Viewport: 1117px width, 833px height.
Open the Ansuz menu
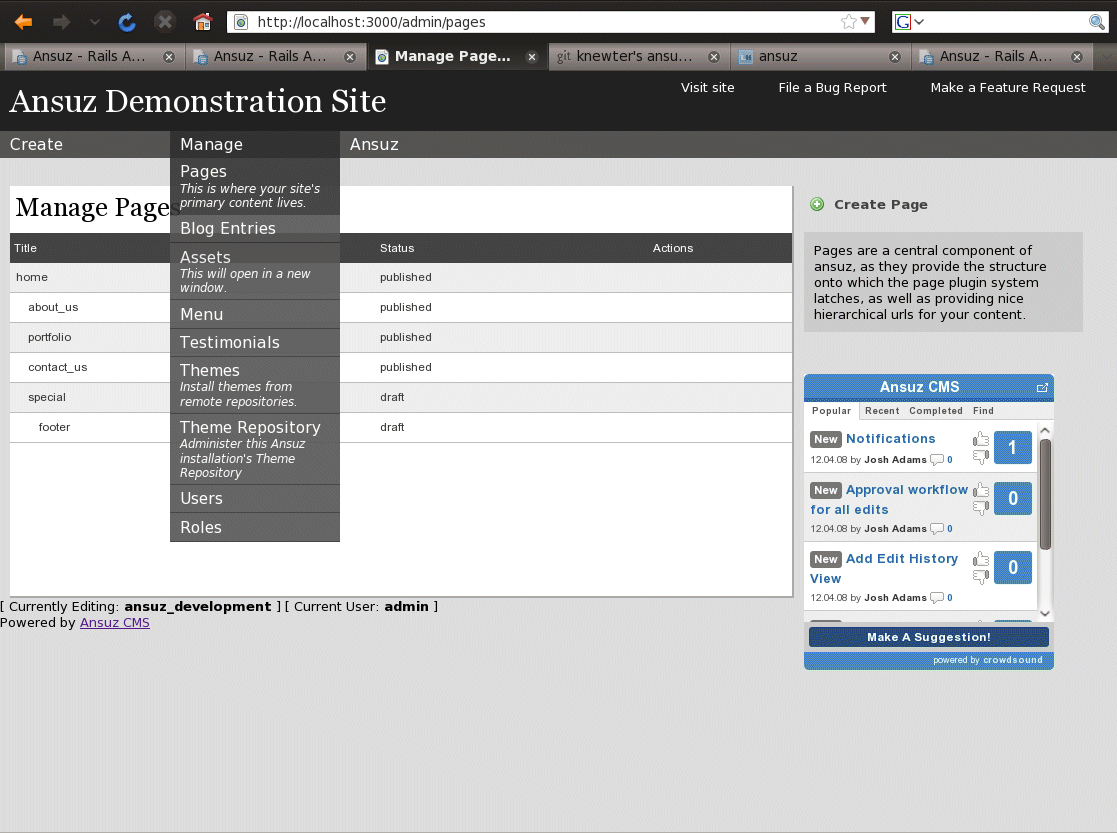[x=374, y=145]
